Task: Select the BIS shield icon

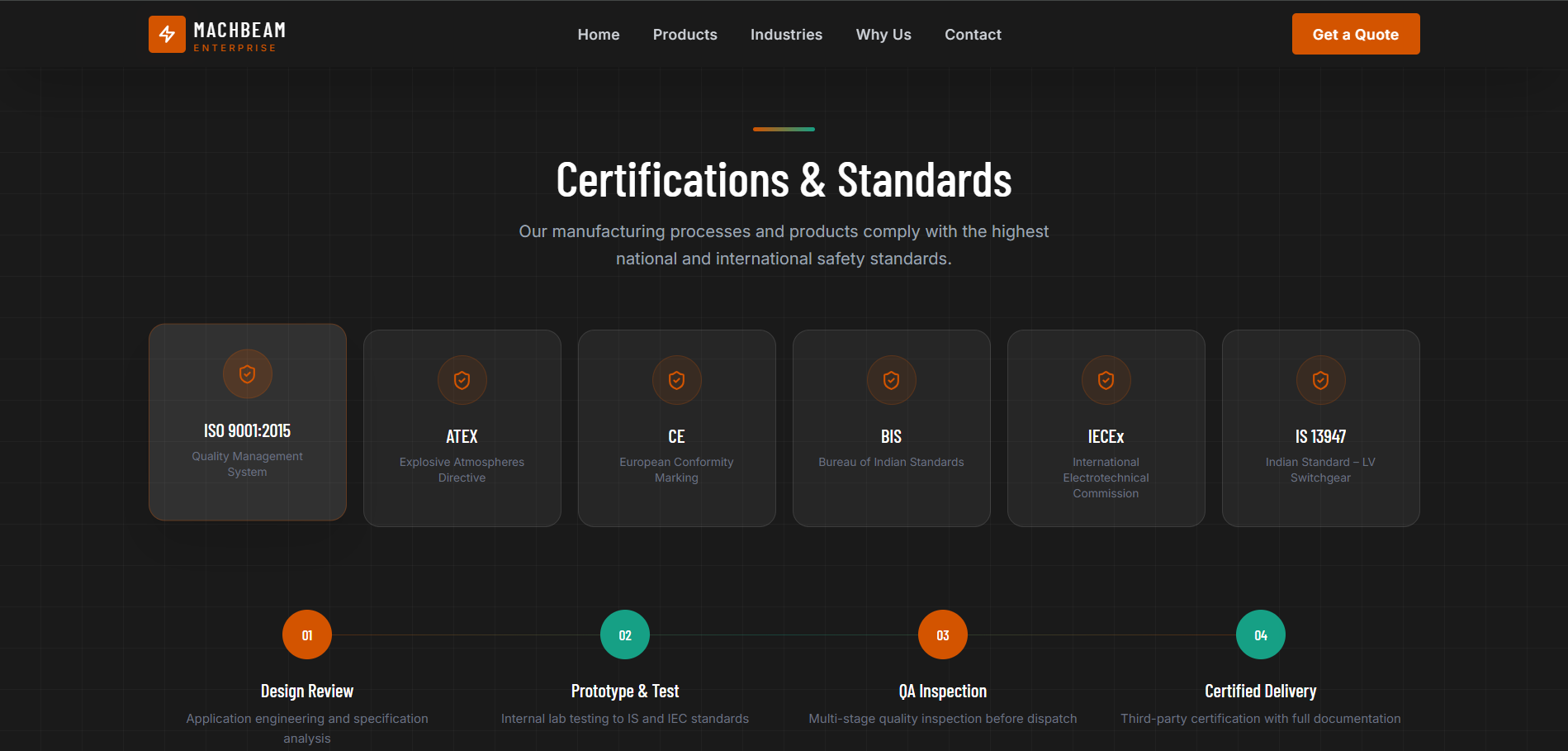Action: [x=892, y=380]
